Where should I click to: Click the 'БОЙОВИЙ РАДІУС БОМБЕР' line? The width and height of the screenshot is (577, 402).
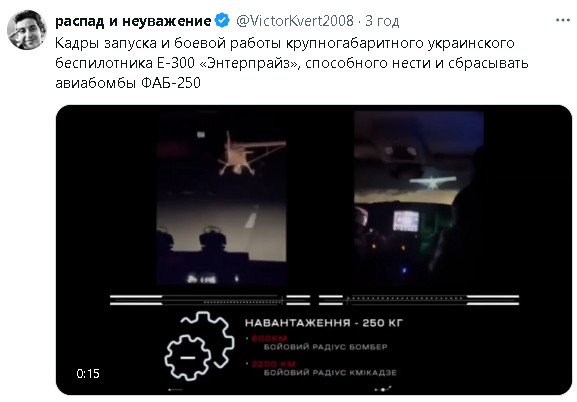(x=325, y=347)
